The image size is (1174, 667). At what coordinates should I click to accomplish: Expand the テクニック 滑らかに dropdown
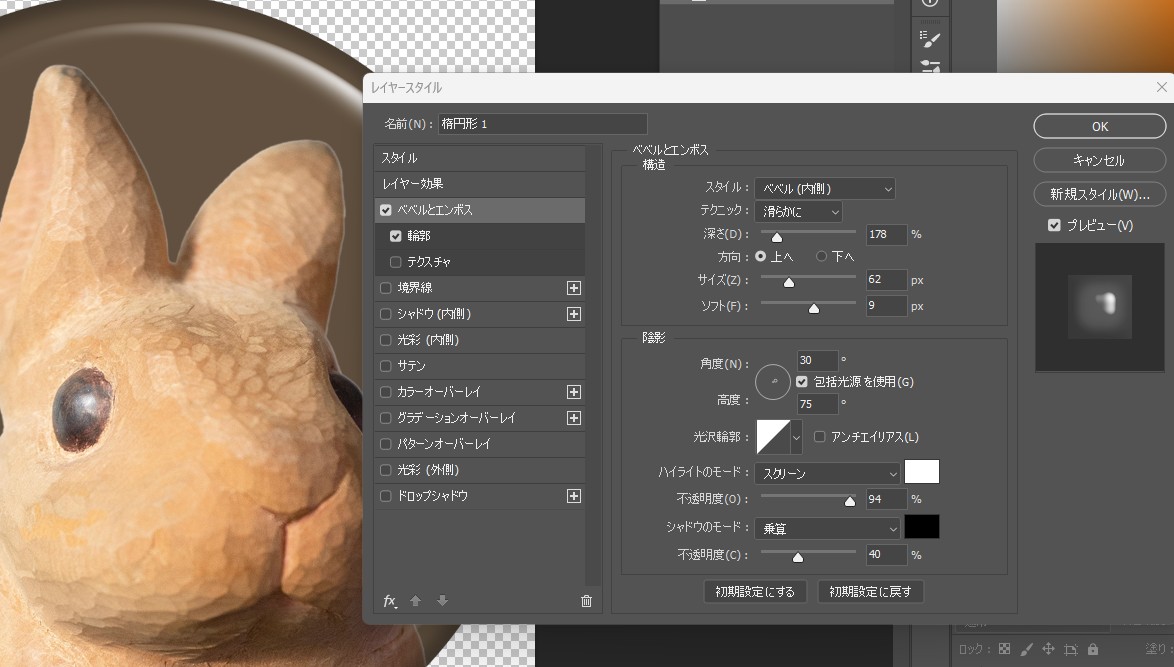799,212
